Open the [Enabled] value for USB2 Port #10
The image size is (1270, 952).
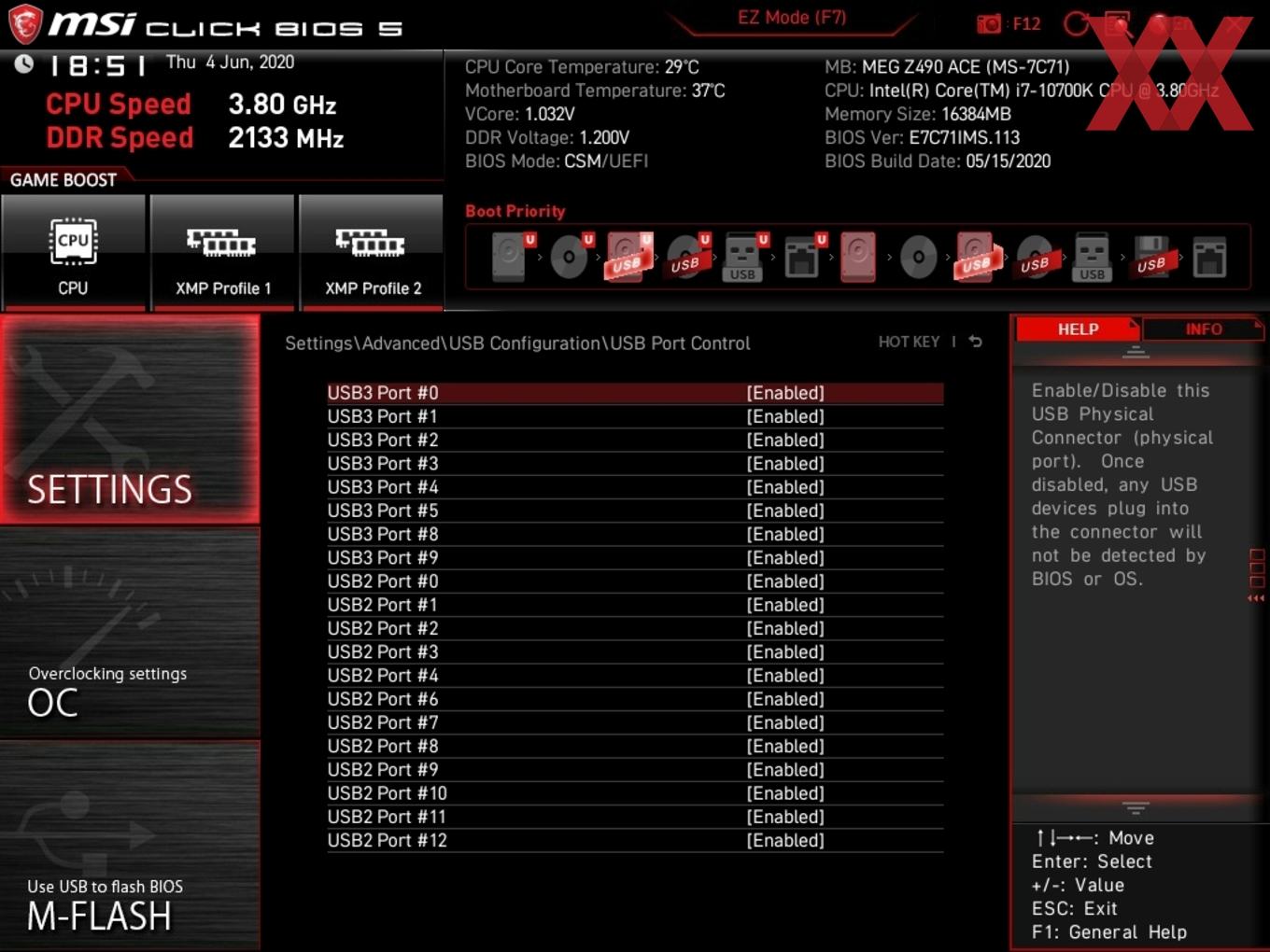pyautogui.click(x=785, y=793)
